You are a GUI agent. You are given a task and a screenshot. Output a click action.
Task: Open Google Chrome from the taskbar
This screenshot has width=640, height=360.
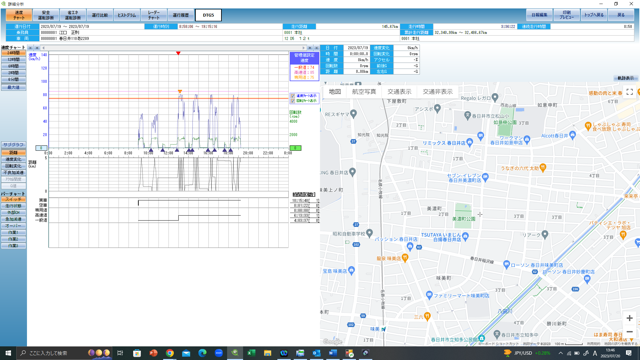[x=169, y=353]
